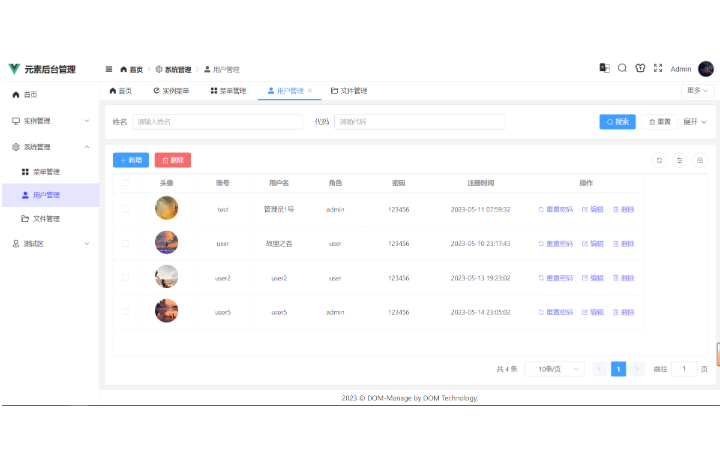Viewport: 720px width, 450px height.
Task: Click the avatar of user test
Action: coord(166,208)
